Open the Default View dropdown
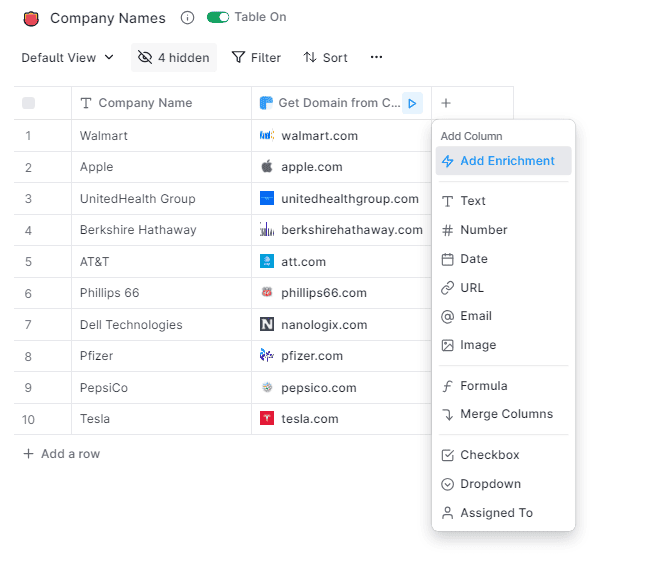646x561 pixels. [68, 58]
